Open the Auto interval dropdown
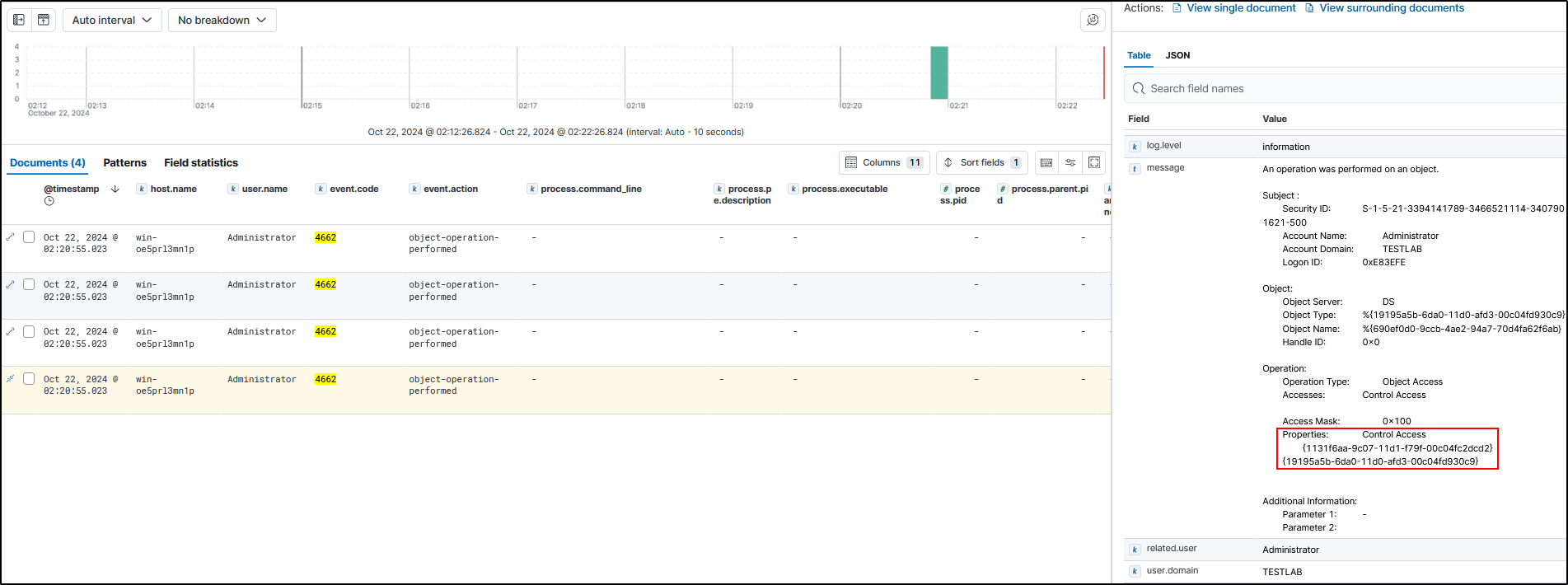The image size is (1568, 585). click(x=111, y=20)
